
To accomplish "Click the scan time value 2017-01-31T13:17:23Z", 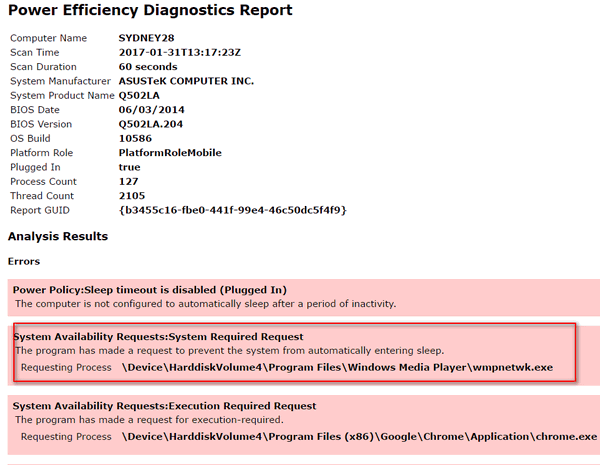I will (x=179, y=52).
